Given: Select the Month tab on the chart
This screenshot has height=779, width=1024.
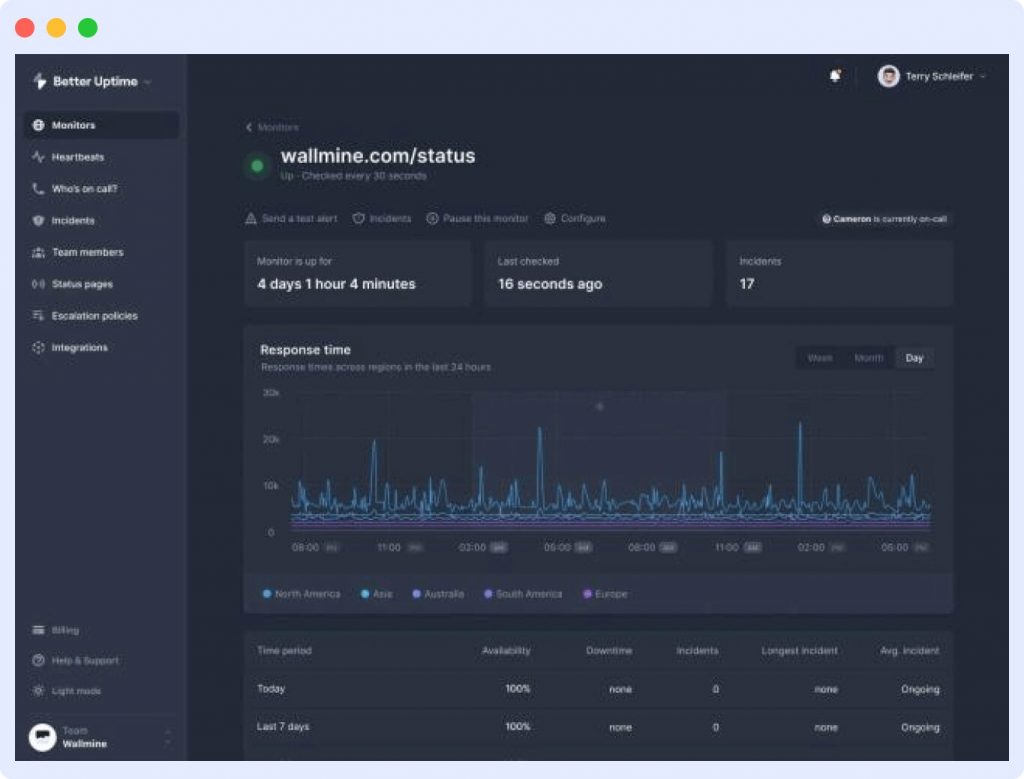Looking at the screenshot, I should pos(868,357).
